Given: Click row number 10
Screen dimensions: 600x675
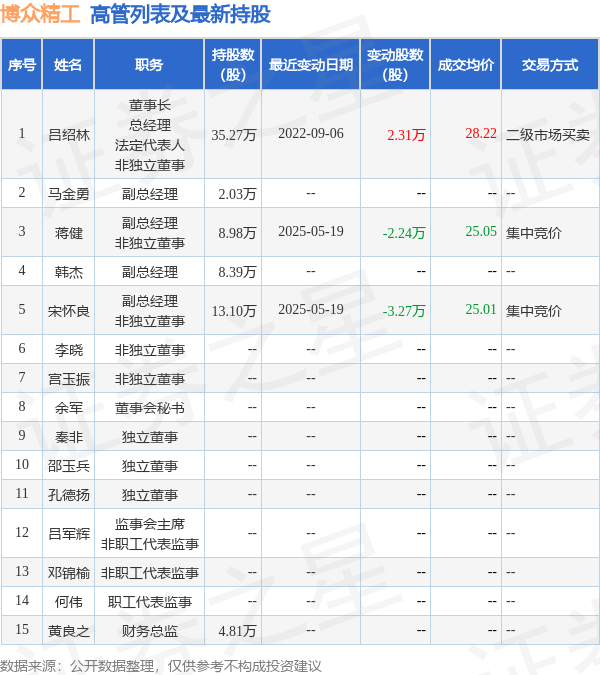Looking at the screenshot, I should pyautogui.click(x=22, y=464).
